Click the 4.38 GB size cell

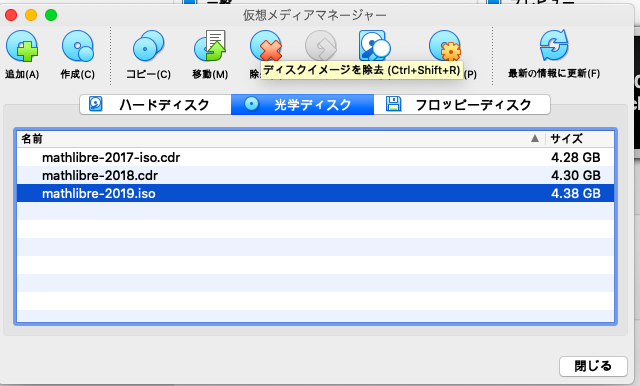tap(576, 193)
